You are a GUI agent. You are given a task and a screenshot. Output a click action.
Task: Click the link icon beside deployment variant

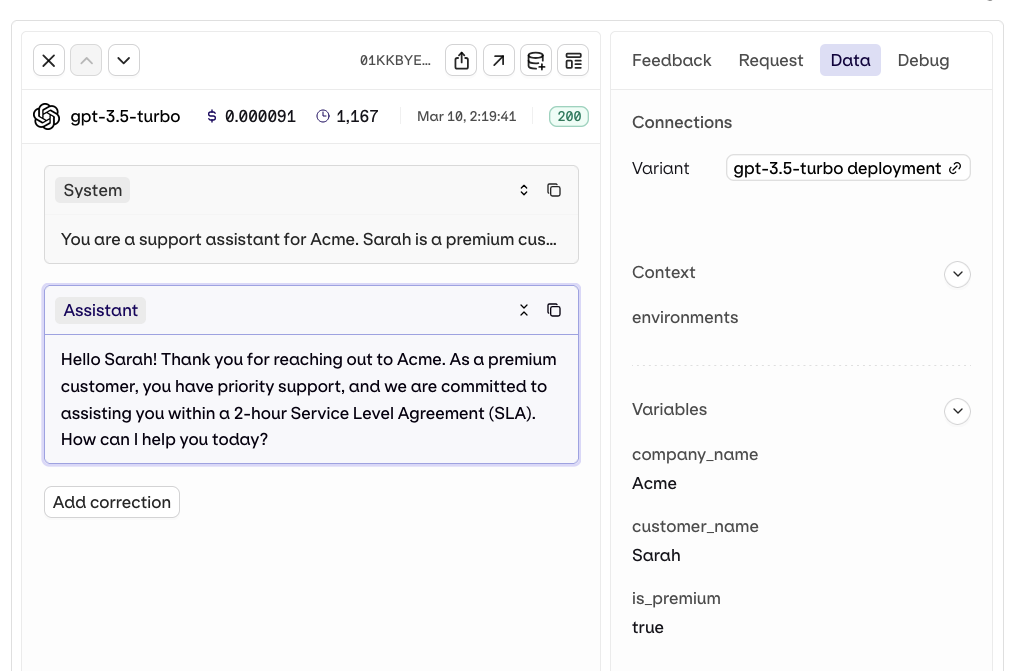click(x=954, y=168)
